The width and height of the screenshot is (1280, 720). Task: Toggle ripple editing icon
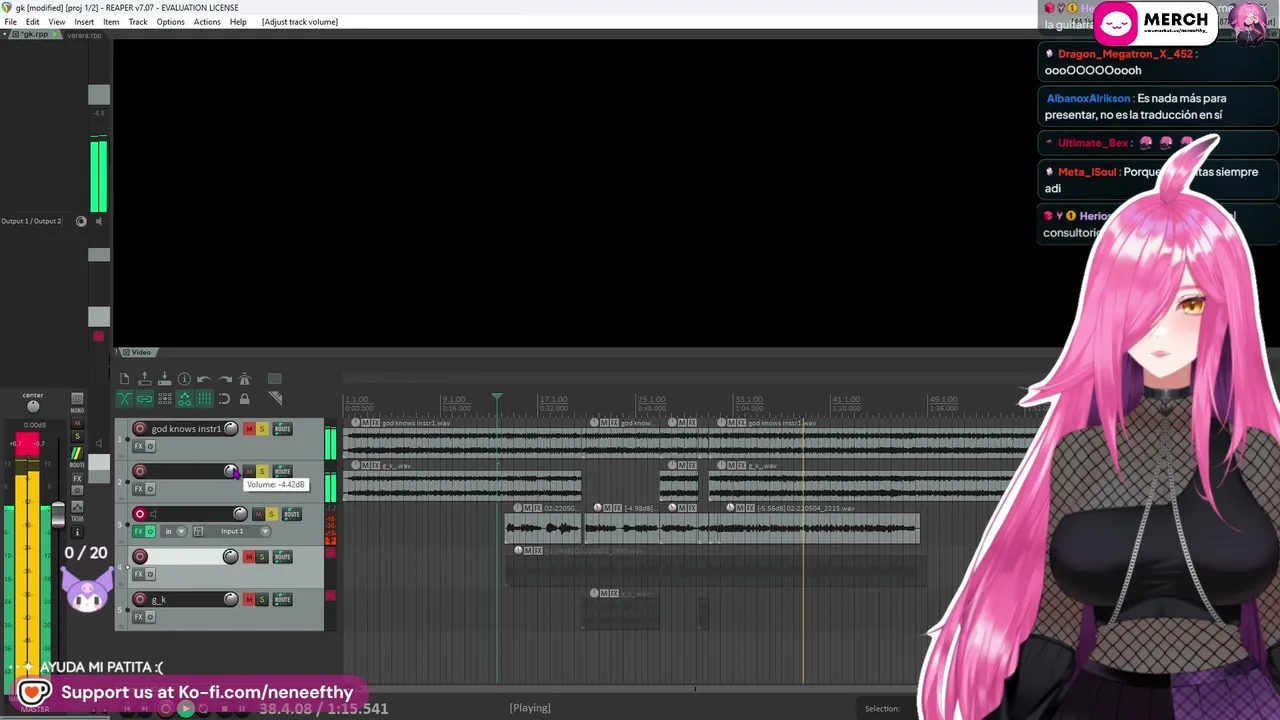164,399
